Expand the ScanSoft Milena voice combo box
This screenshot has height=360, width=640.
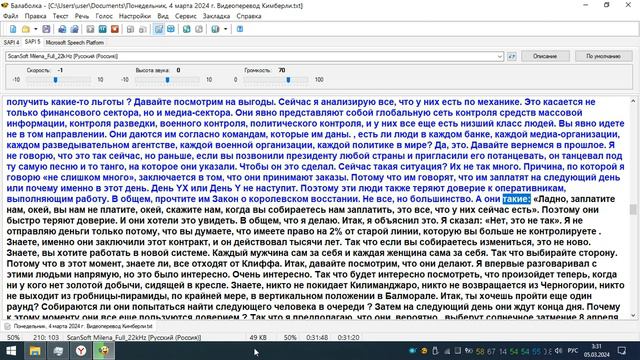(500, 56)
